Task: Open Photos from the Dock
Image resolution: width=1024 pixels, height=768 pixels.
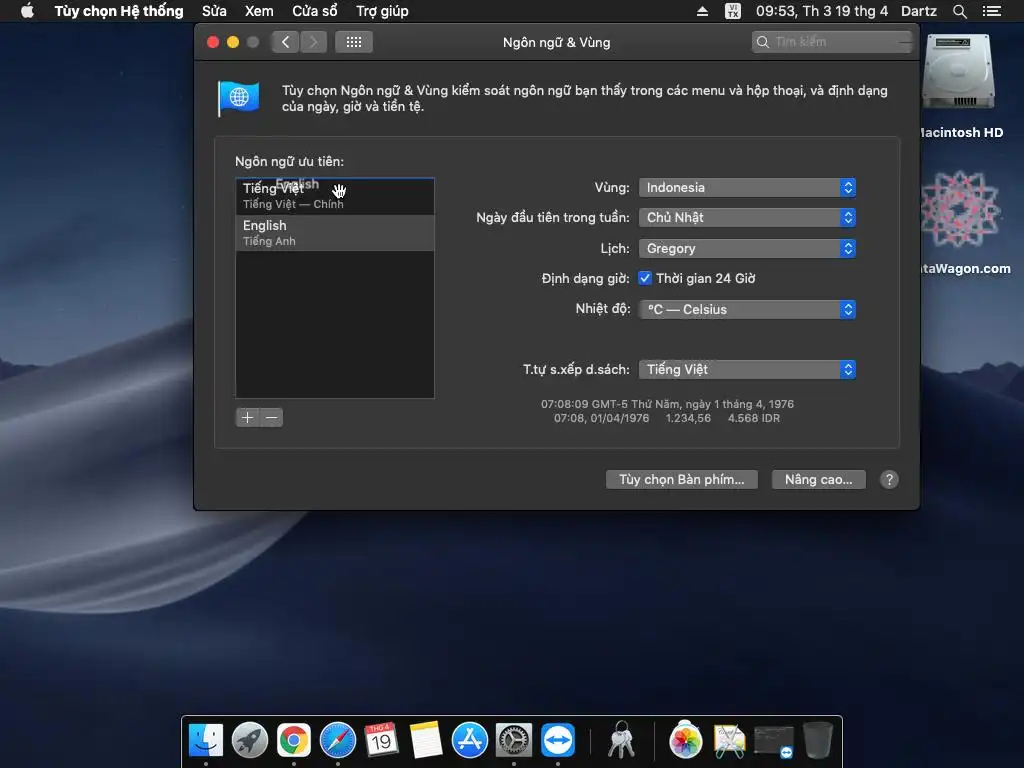Action: point(685,740)
